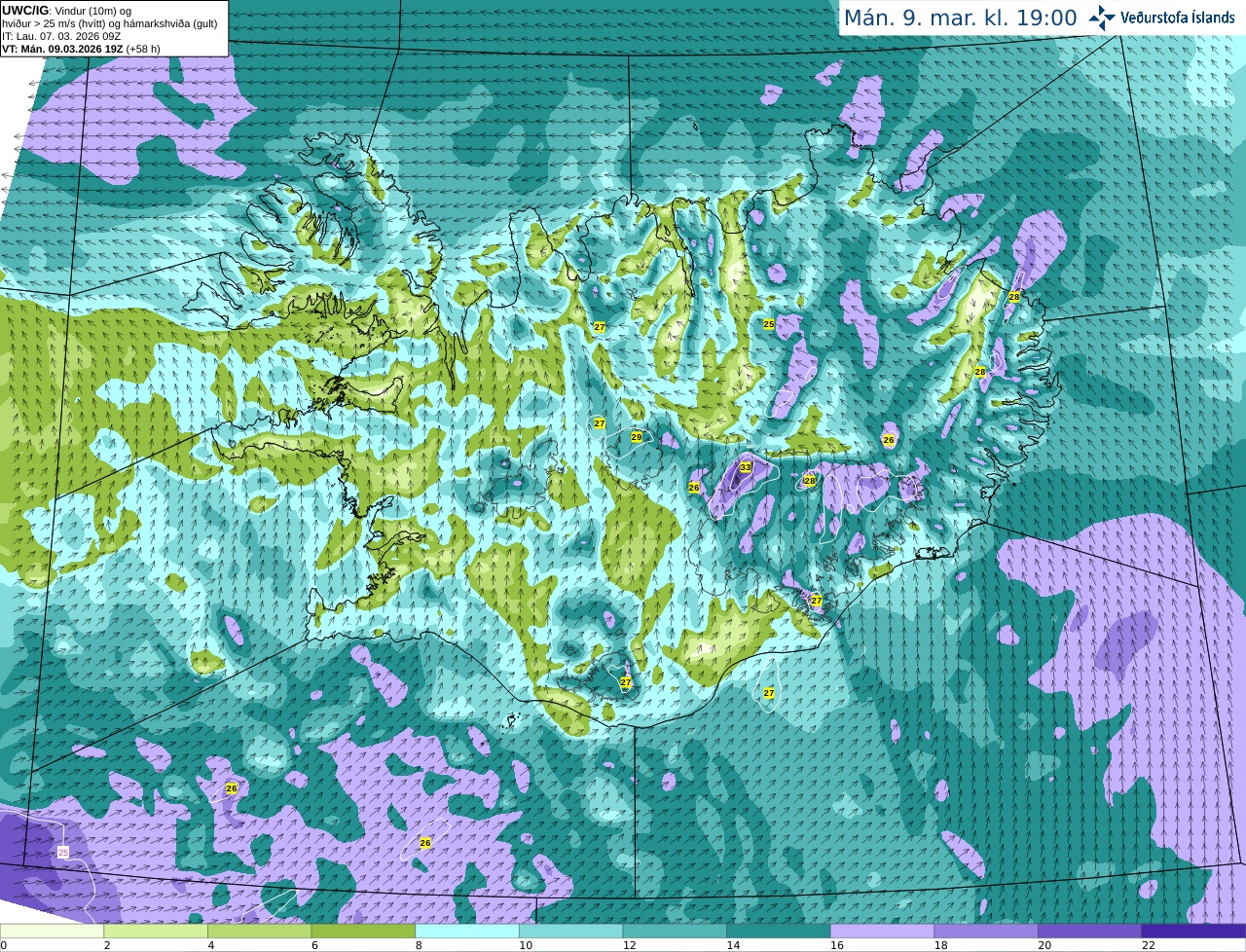Pick the 4–6 m/s legend swatch
Viewport: 1246px width, 952px height.
point(259,931)
